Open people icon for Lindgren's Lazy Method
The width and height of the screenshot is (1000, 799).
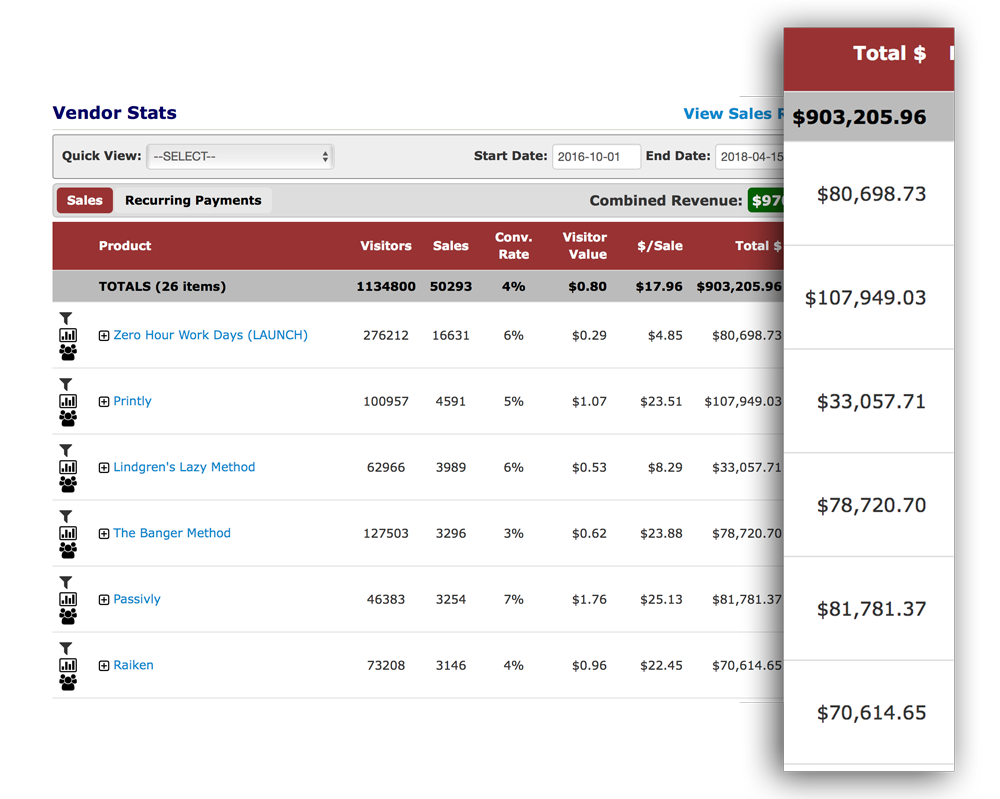click(x=68, y=484)
